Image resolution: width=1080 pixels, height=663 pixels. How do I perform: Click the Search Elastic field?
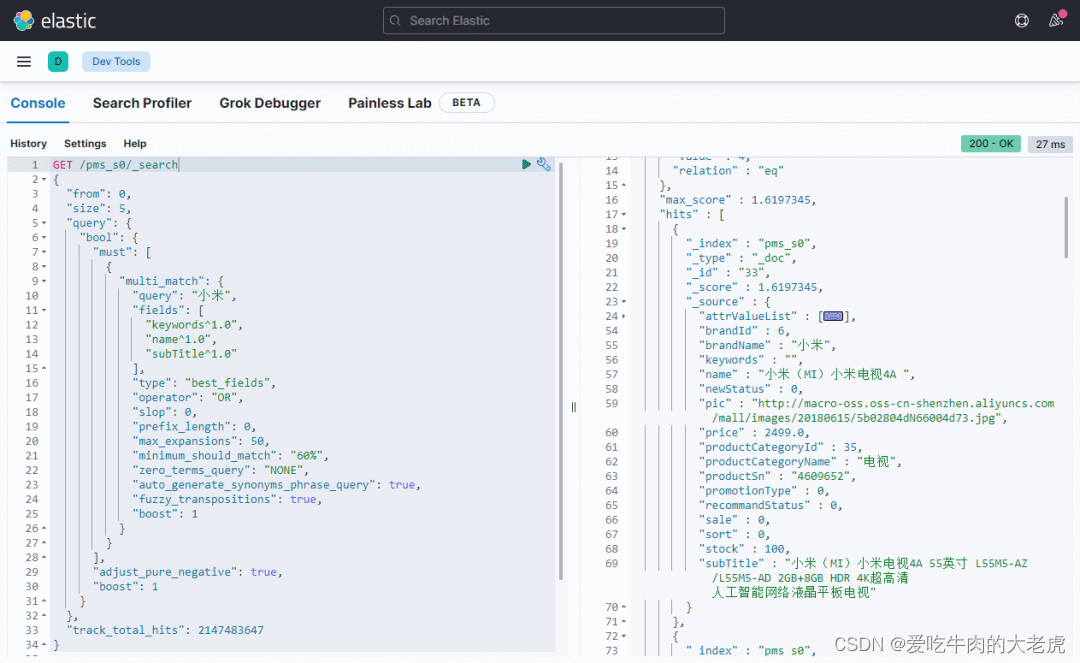tap(554, 21)
